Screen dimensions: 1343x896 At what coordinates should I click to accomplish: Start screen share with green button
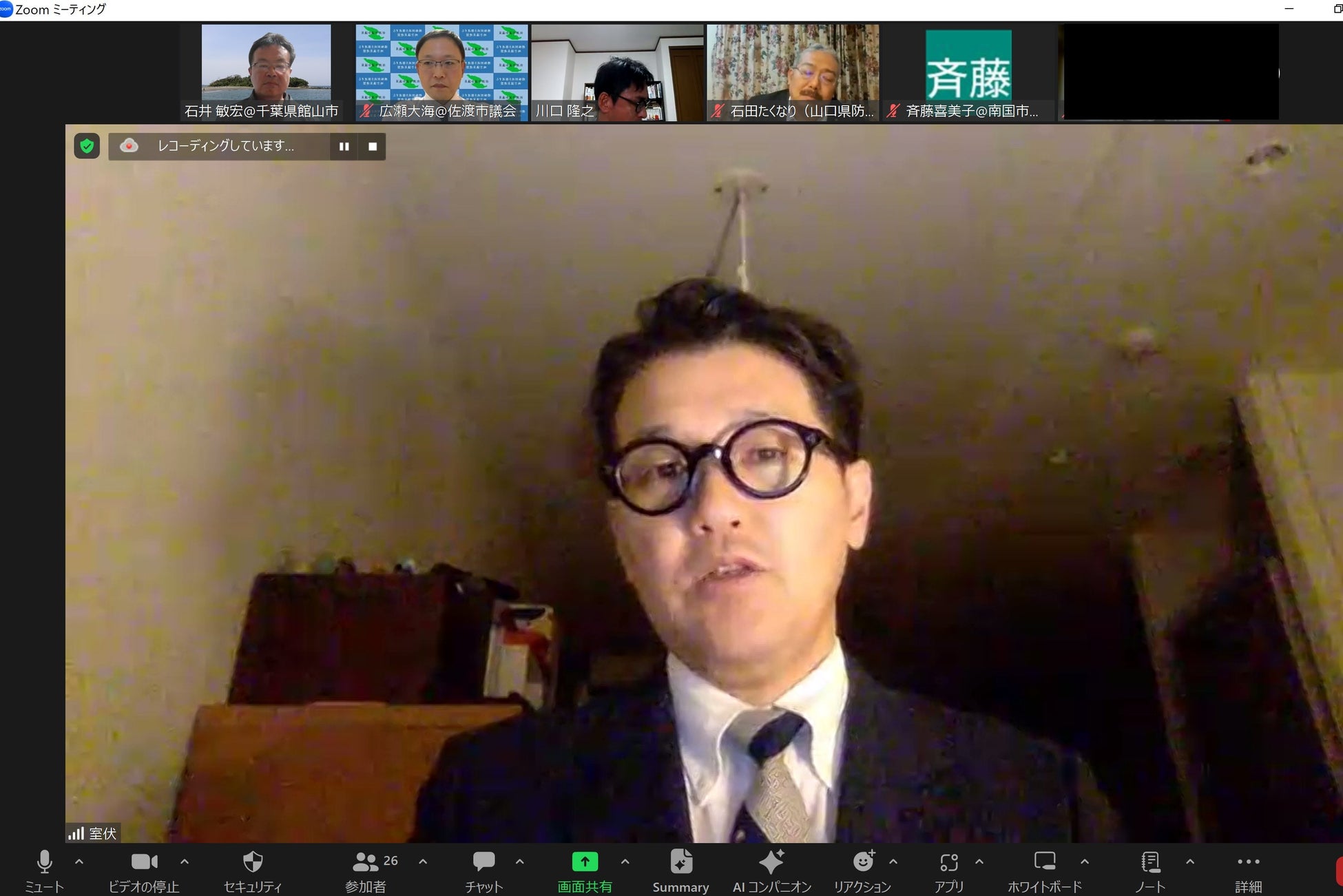point(585,862)
